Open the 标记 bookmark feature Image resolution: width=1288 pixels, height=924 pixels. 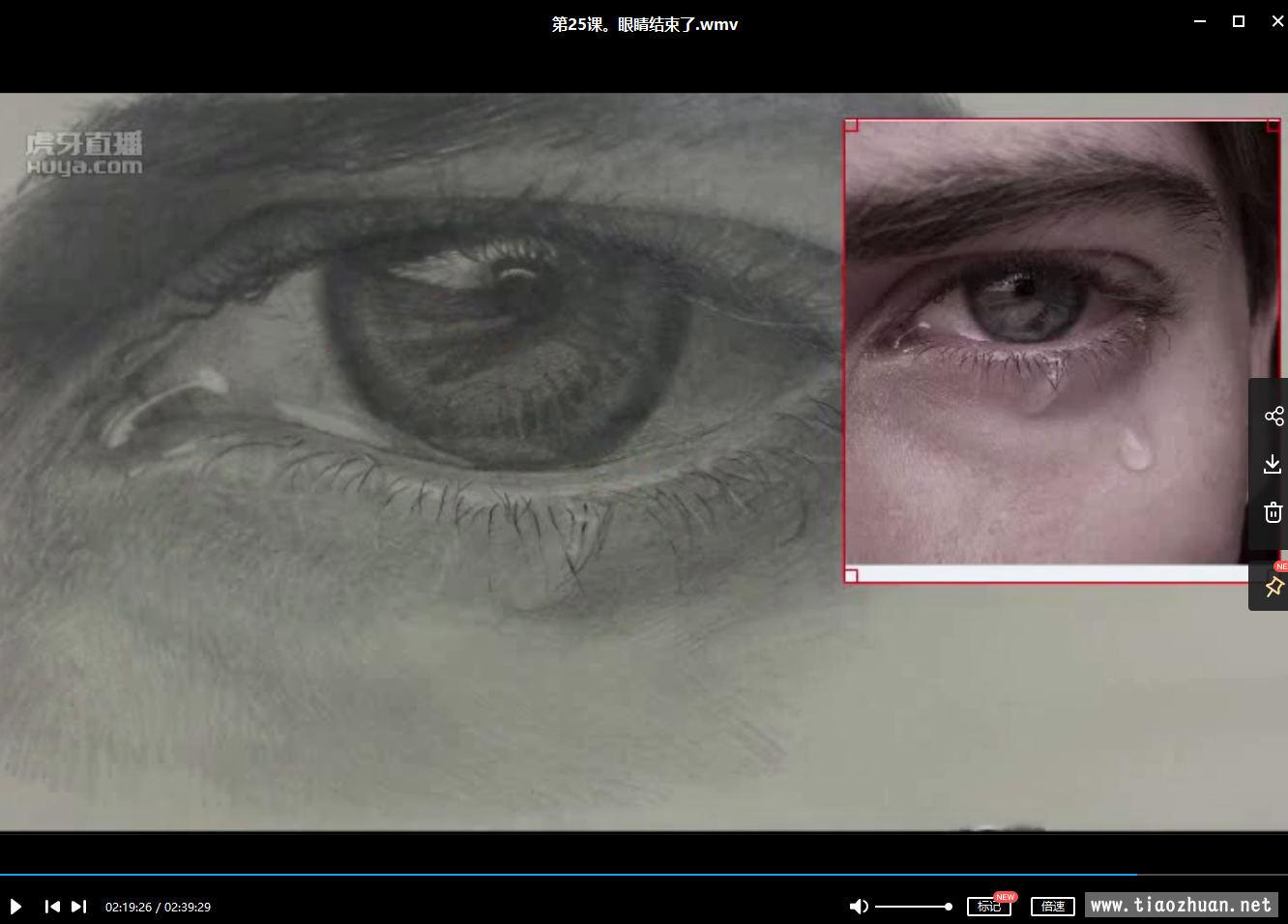pos(988,907)
